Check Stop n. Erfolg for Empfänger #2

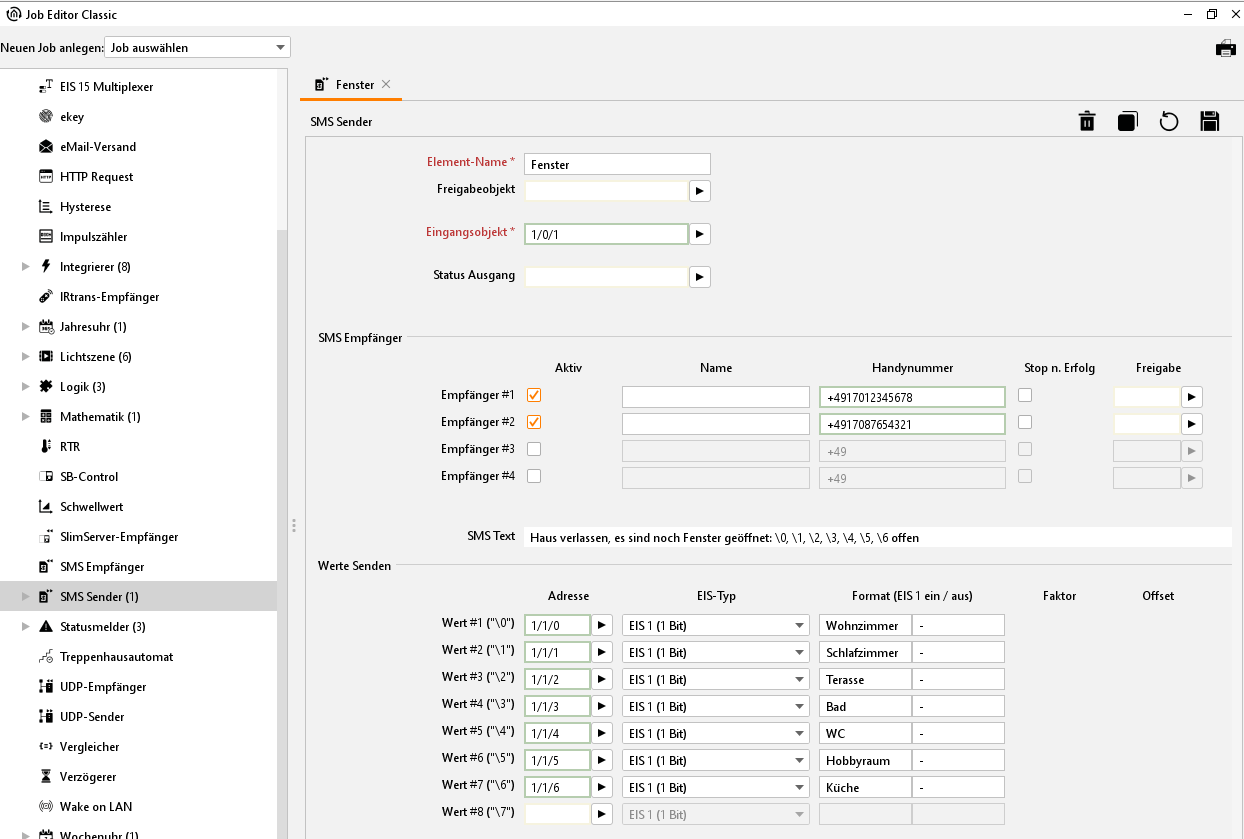[x=1025, y=422]
